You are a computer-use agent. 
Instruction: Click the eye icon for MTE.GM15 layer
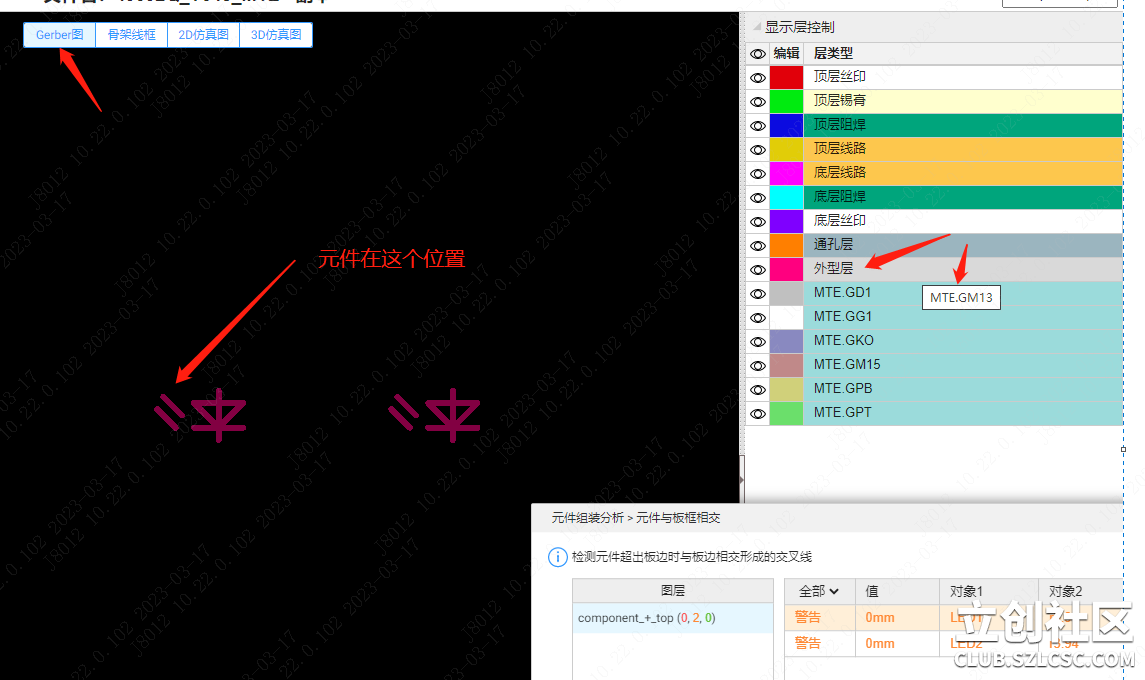(x=758, y=365)
